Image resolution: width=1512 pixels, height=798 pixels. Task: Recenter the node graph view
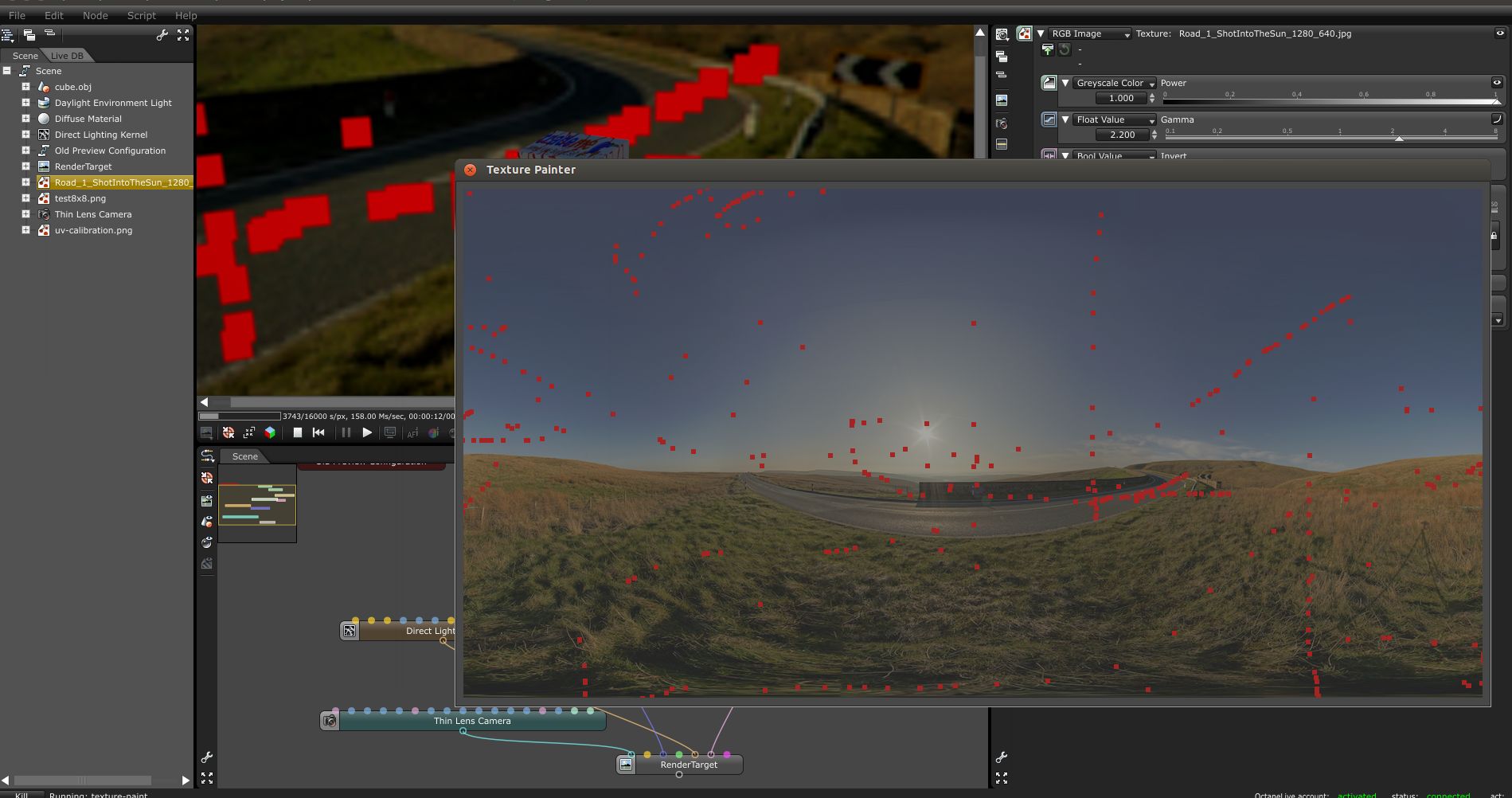(207, 478)
